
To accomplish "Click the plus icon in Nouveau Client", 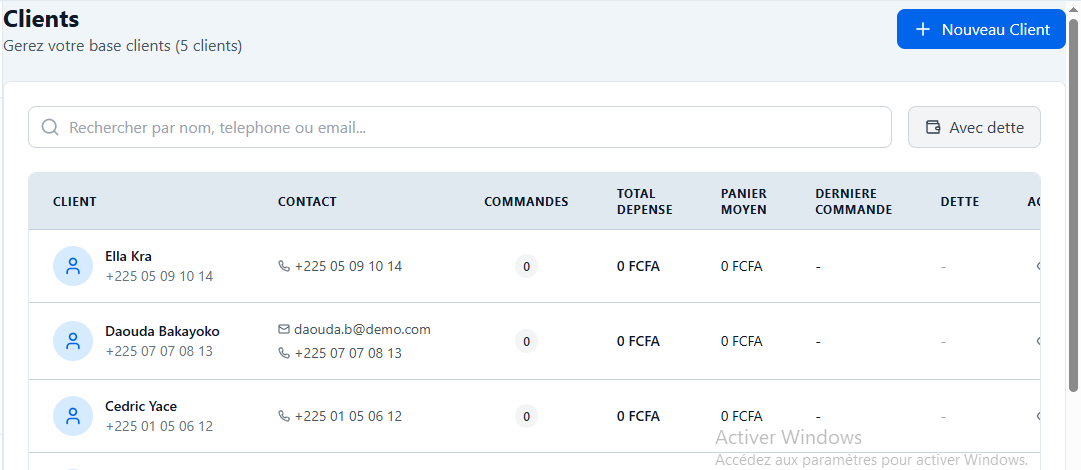I will (x=922, y=30).
